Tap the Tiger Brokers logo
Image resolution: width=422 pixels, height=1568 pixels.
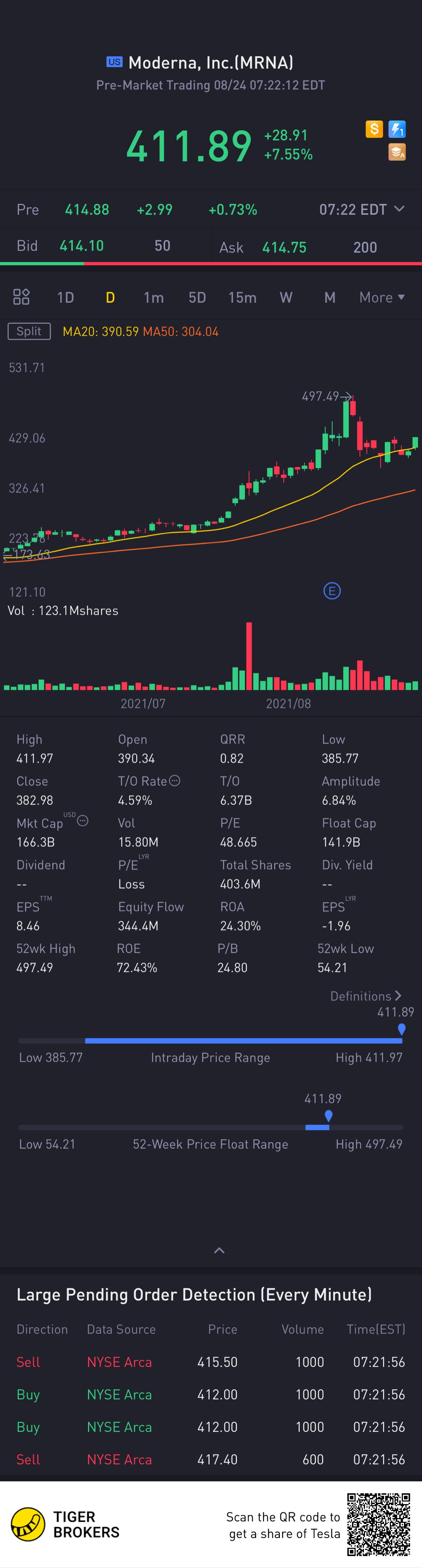(65, 1524)
